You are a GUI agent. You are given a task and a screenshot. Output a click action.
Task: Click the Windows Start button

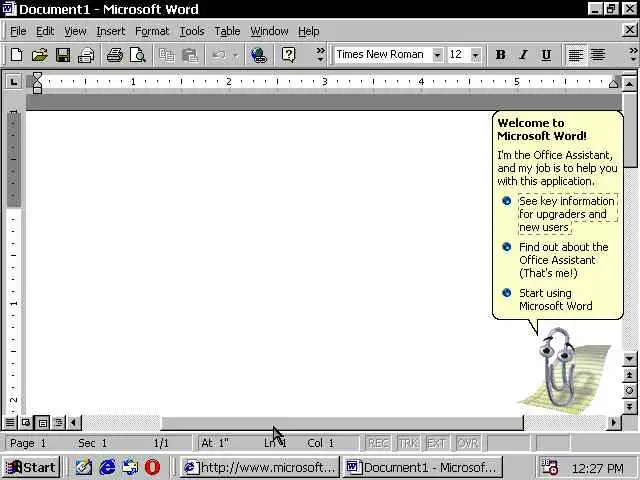(31, 467)
